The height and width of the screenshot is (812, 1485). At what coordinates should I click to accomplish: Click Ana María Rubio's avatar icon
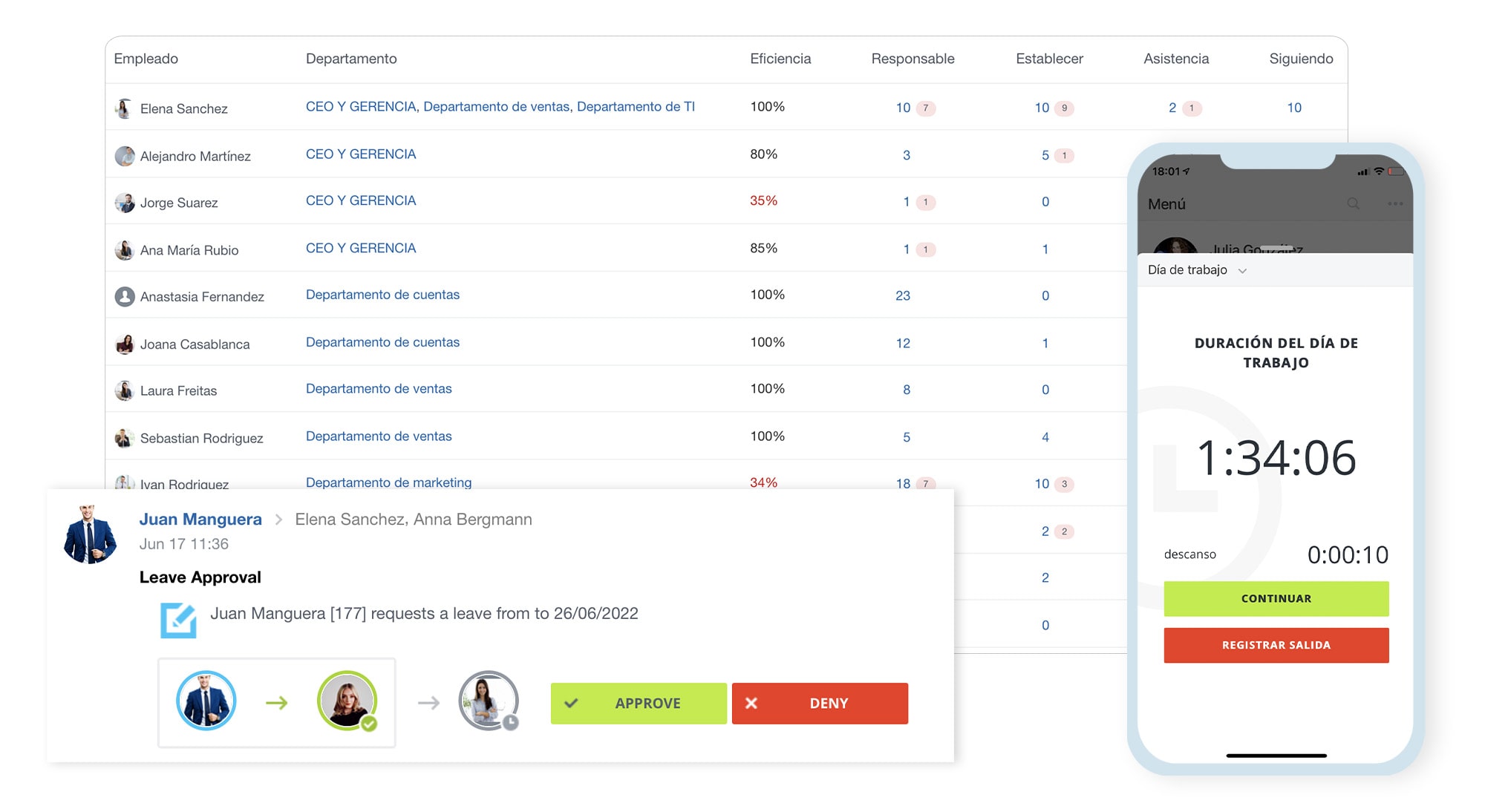click(124, 250)
